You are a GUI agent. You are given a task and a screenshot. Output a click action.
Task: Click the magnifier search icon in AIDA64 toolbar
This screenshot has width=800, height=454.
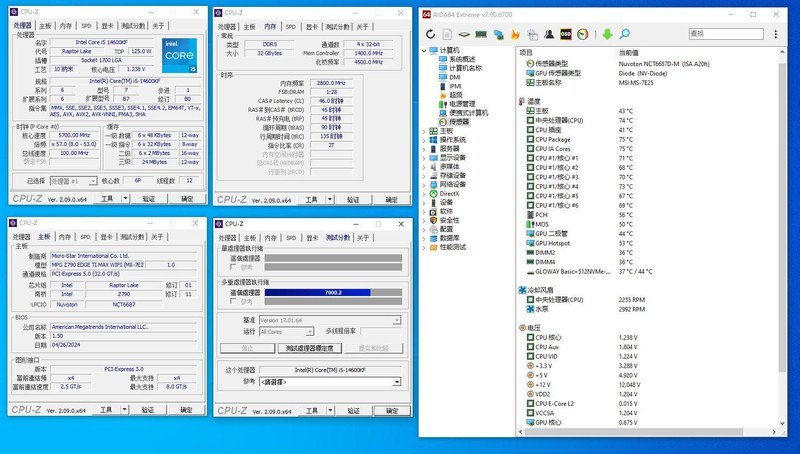(624, 34)
